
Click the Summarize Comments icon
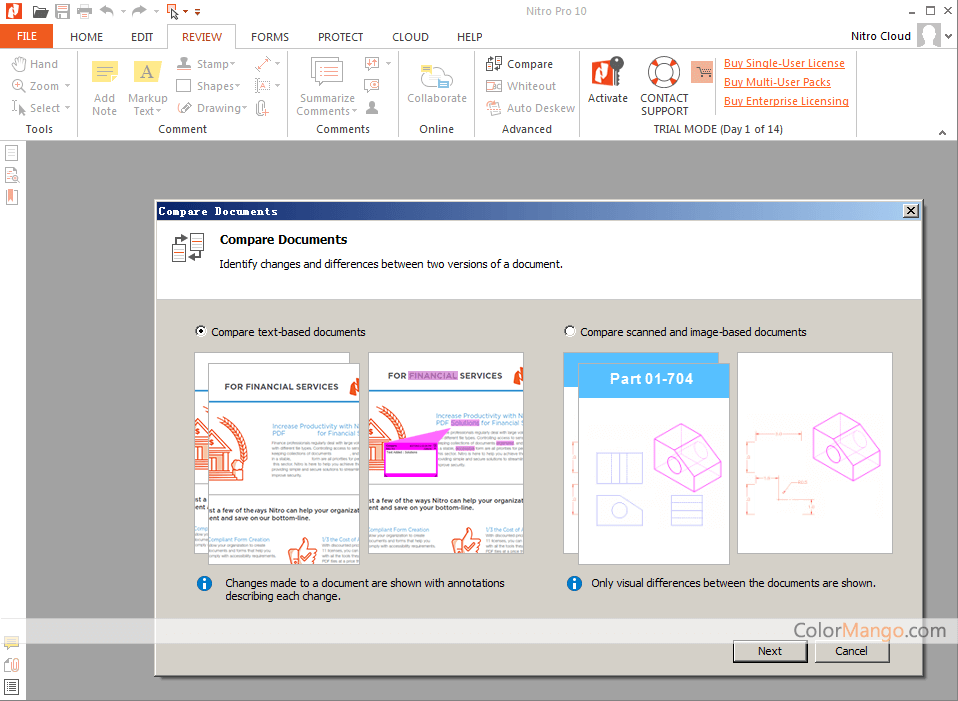(327, 72)
